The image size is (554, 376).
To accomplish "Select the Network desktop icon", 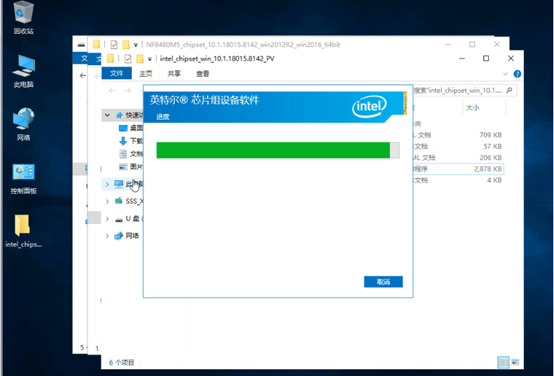I will click(x=24, y=124).
